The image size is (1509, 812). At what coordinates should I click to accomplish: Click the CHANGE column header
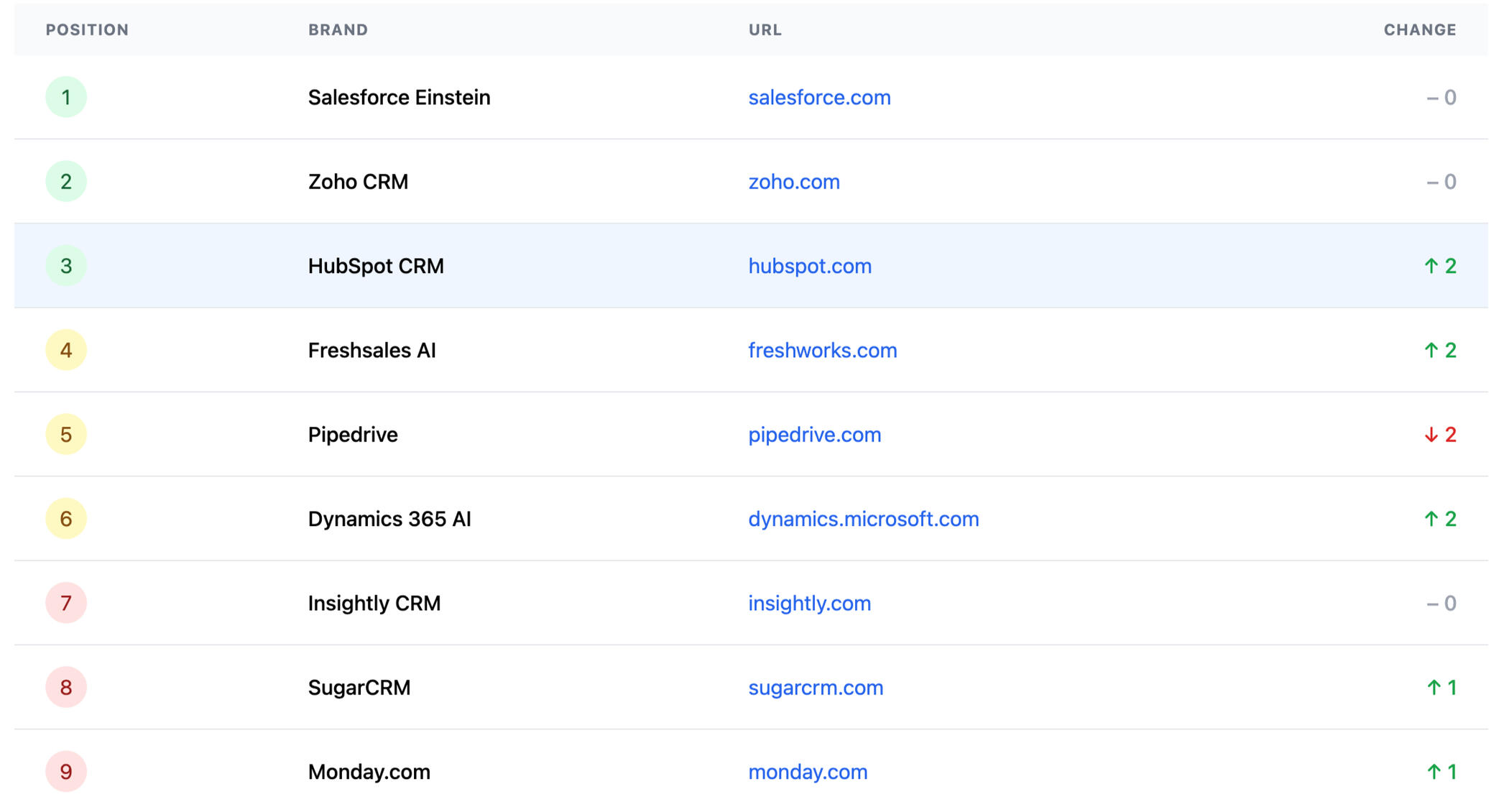(x=1420, y=29)
